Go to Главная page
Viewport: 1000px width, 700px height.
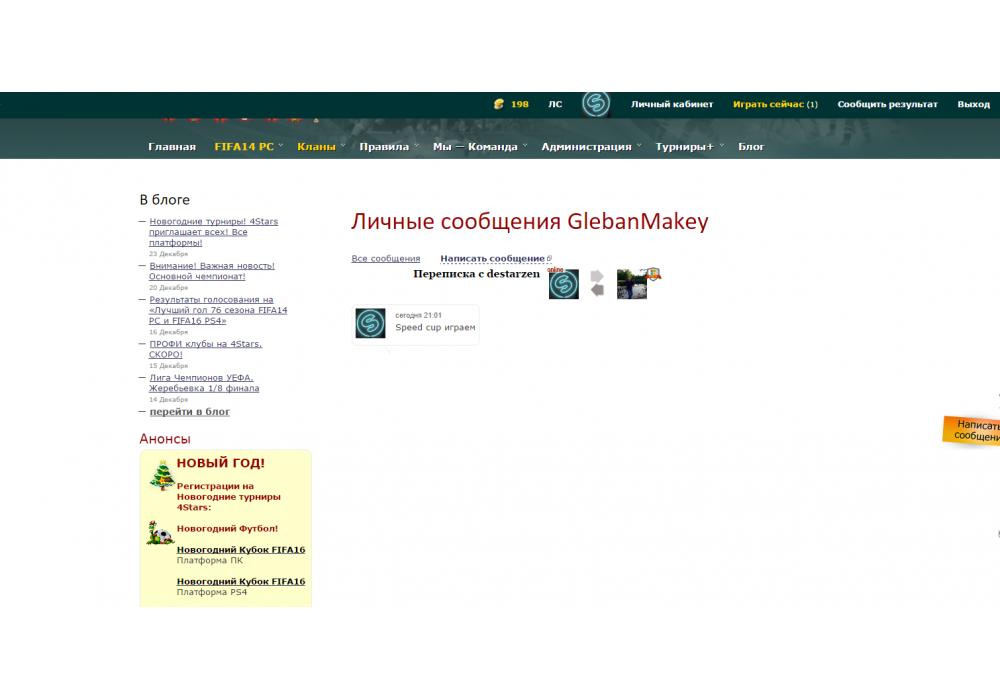(172, 147)
